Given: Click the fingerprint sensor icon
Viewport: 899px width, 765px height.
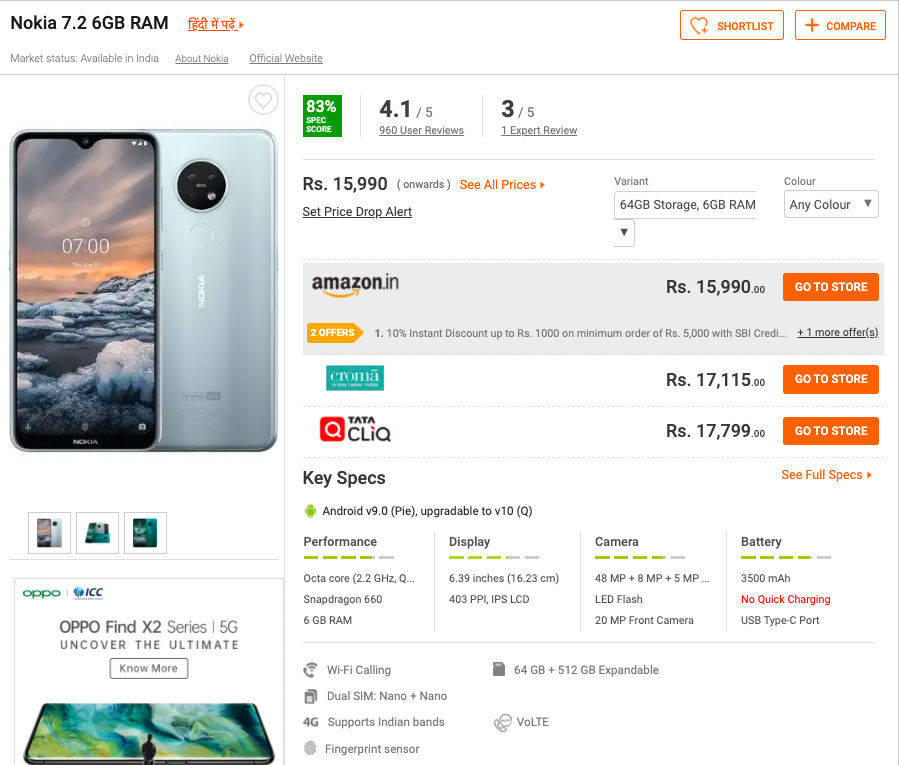Looking at the screenshot, I should click(310, 749).
